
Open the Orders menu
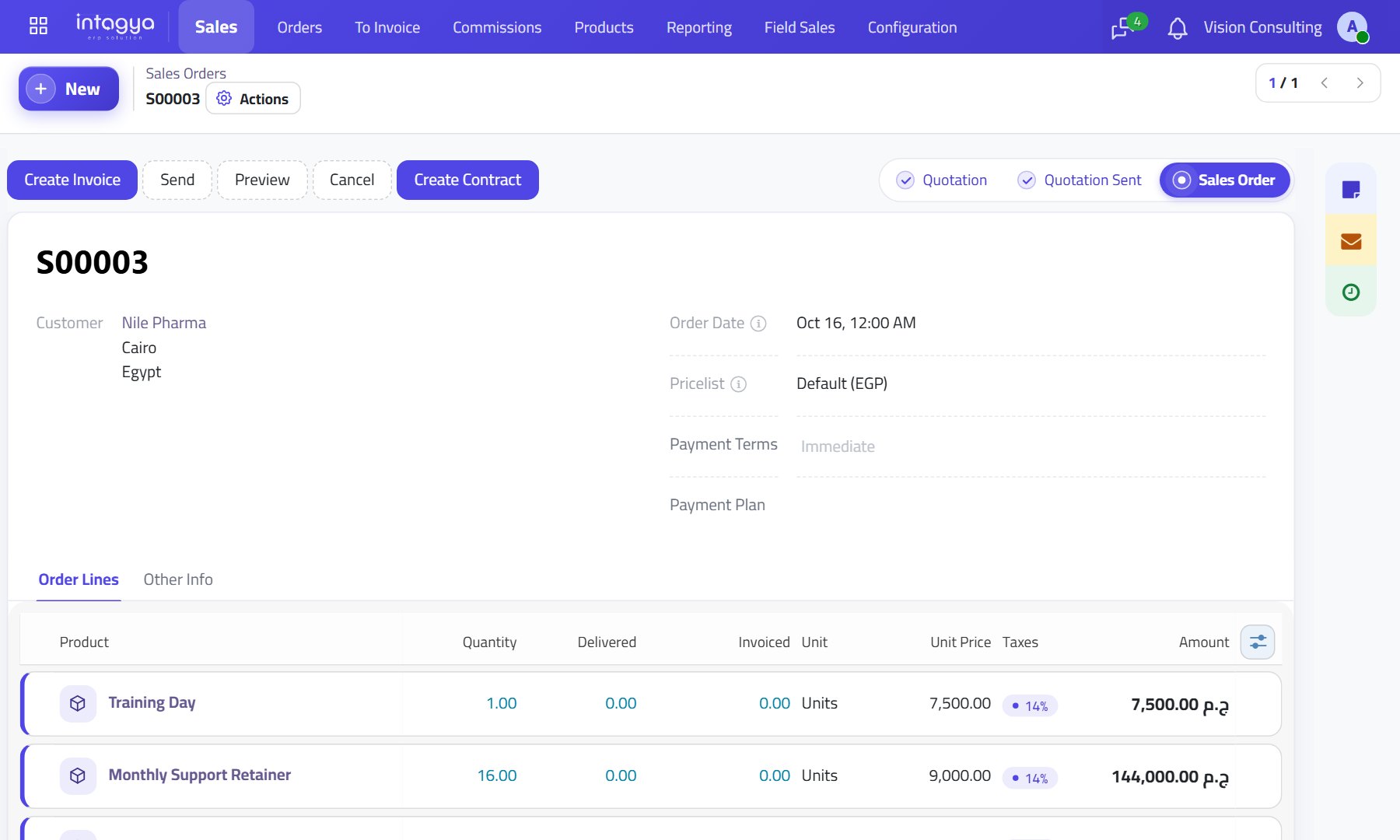299,27
